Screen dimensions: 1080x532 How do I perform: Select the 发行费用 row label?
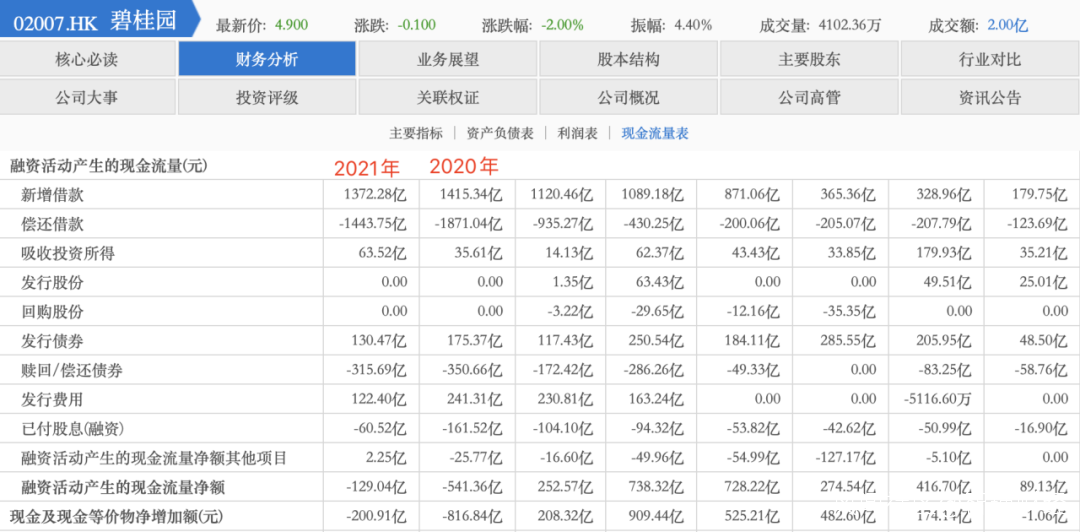click(x=52, y=399)
